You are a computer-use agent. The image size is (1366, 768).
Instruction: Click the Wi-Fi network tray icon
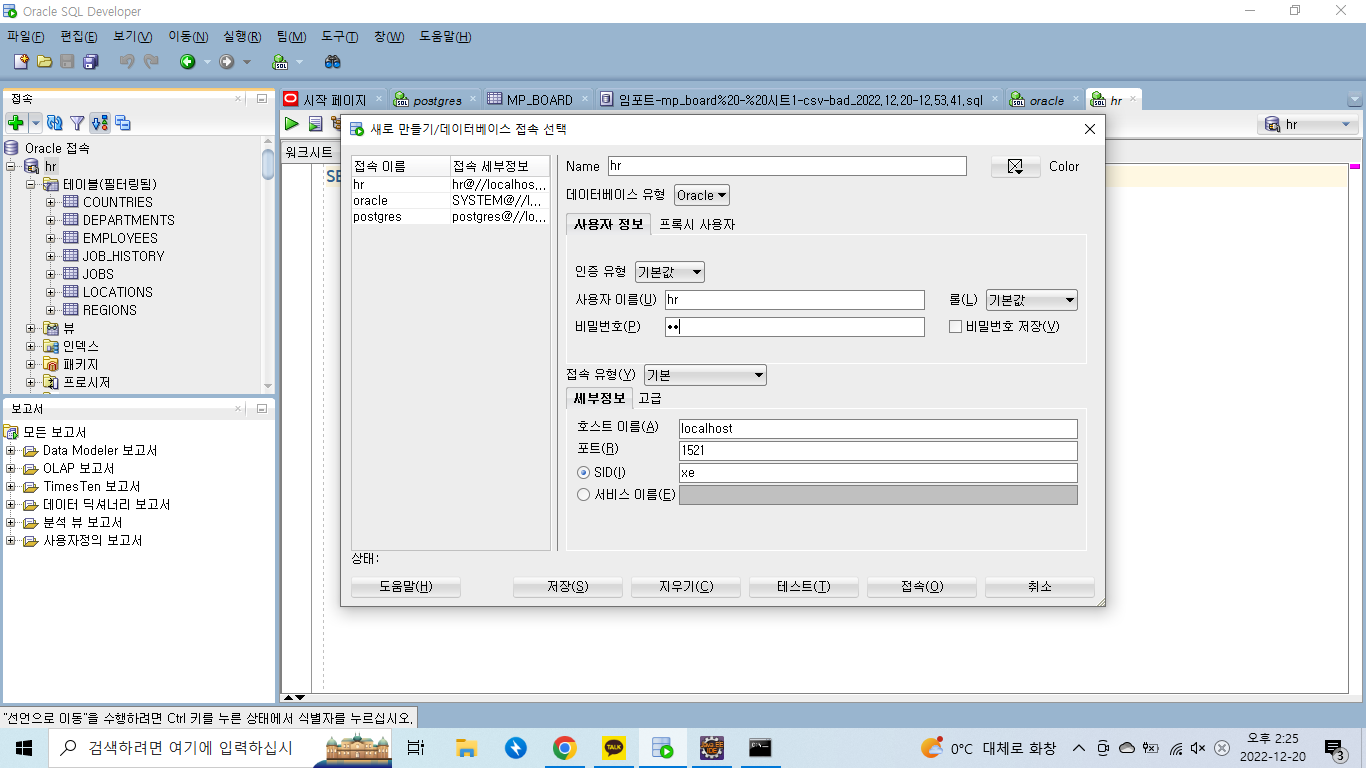1175,748
